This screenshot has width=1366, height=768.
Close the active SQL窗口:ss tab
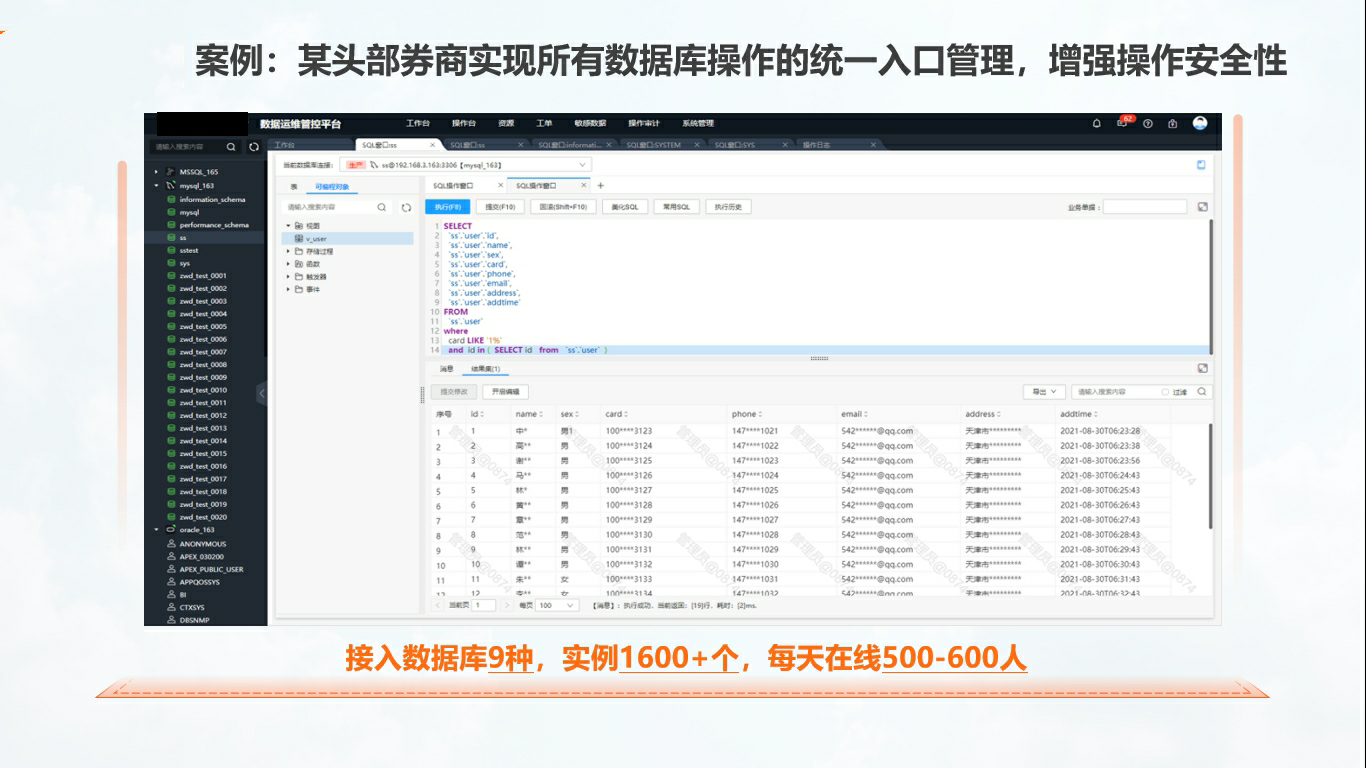(432, 145)
